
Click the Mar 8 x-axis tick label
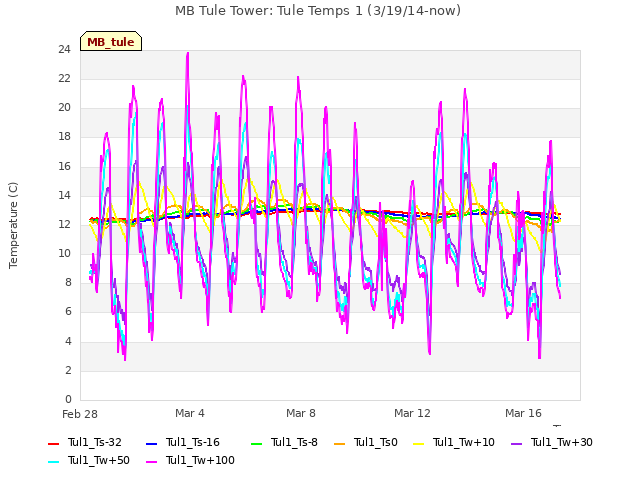(x=301, y=413)
